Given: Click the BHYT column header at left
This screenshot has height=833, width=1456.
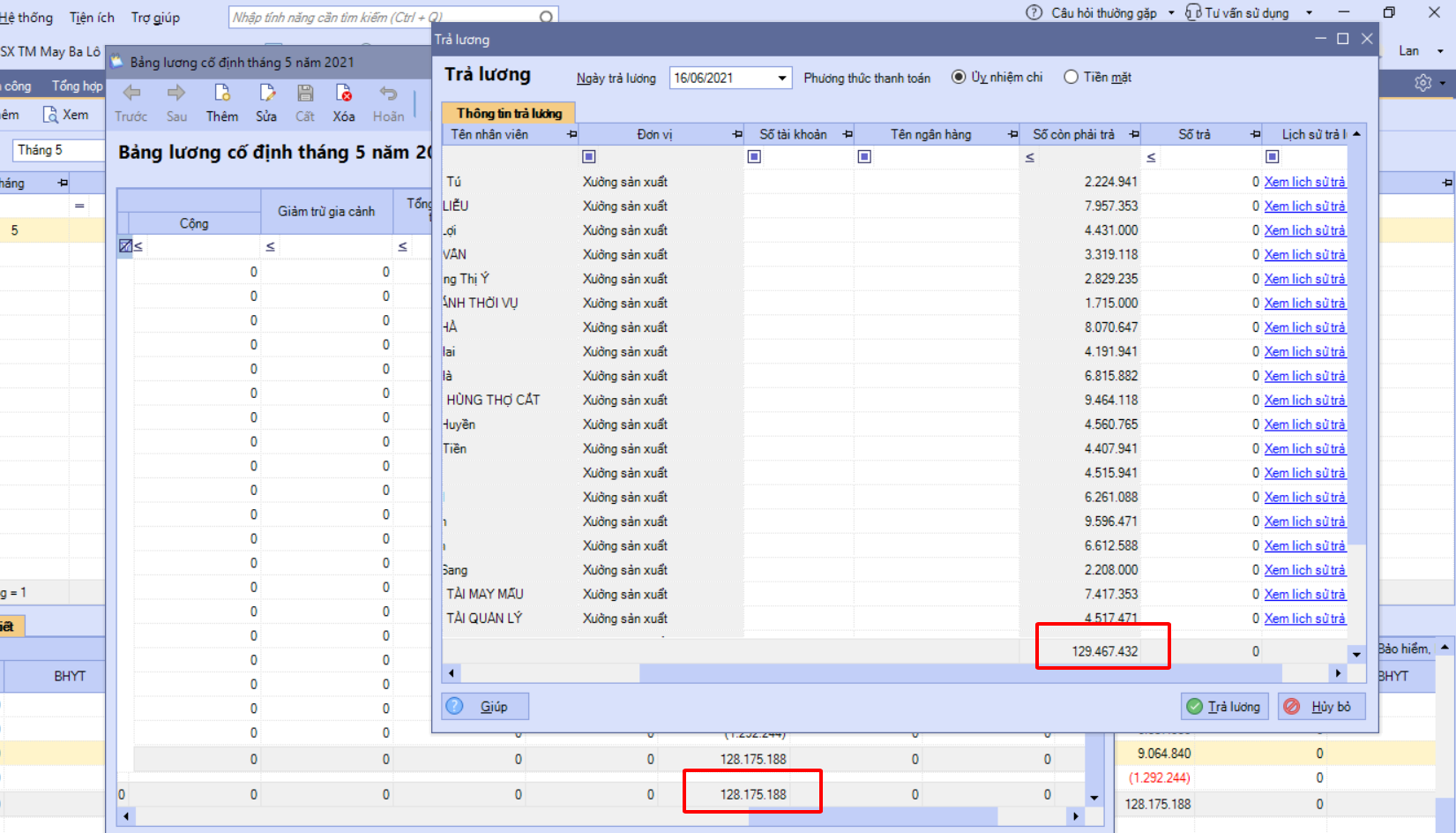Looking at the screenshot, I should pos(70,676).
